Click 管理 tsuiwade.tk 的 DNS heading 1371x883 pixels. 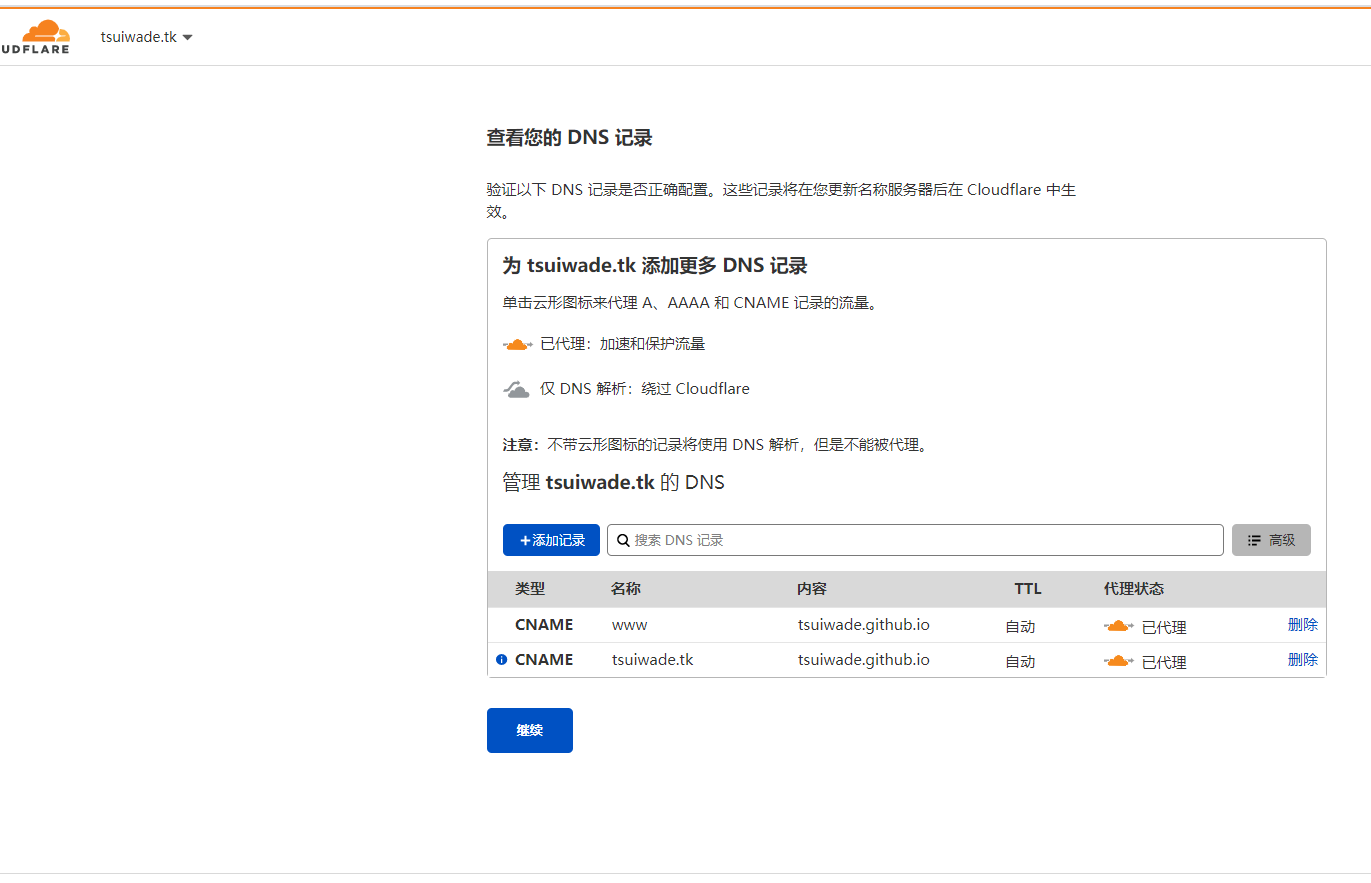[613, 482]
